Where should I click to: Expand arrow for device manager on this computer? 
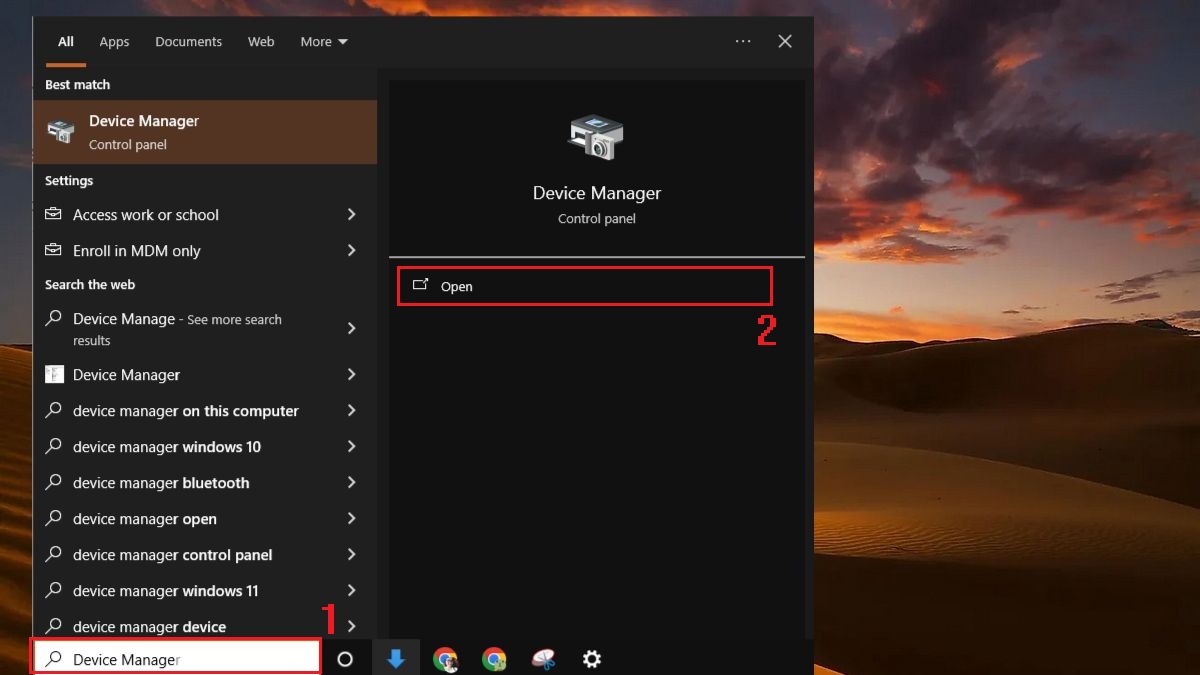pos(351,411)
